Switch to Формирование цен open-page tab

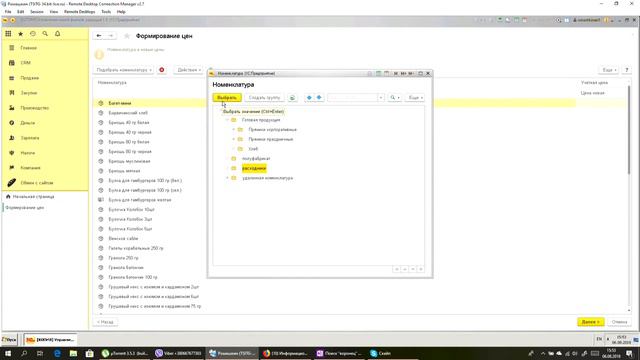[x=24, y=208]
